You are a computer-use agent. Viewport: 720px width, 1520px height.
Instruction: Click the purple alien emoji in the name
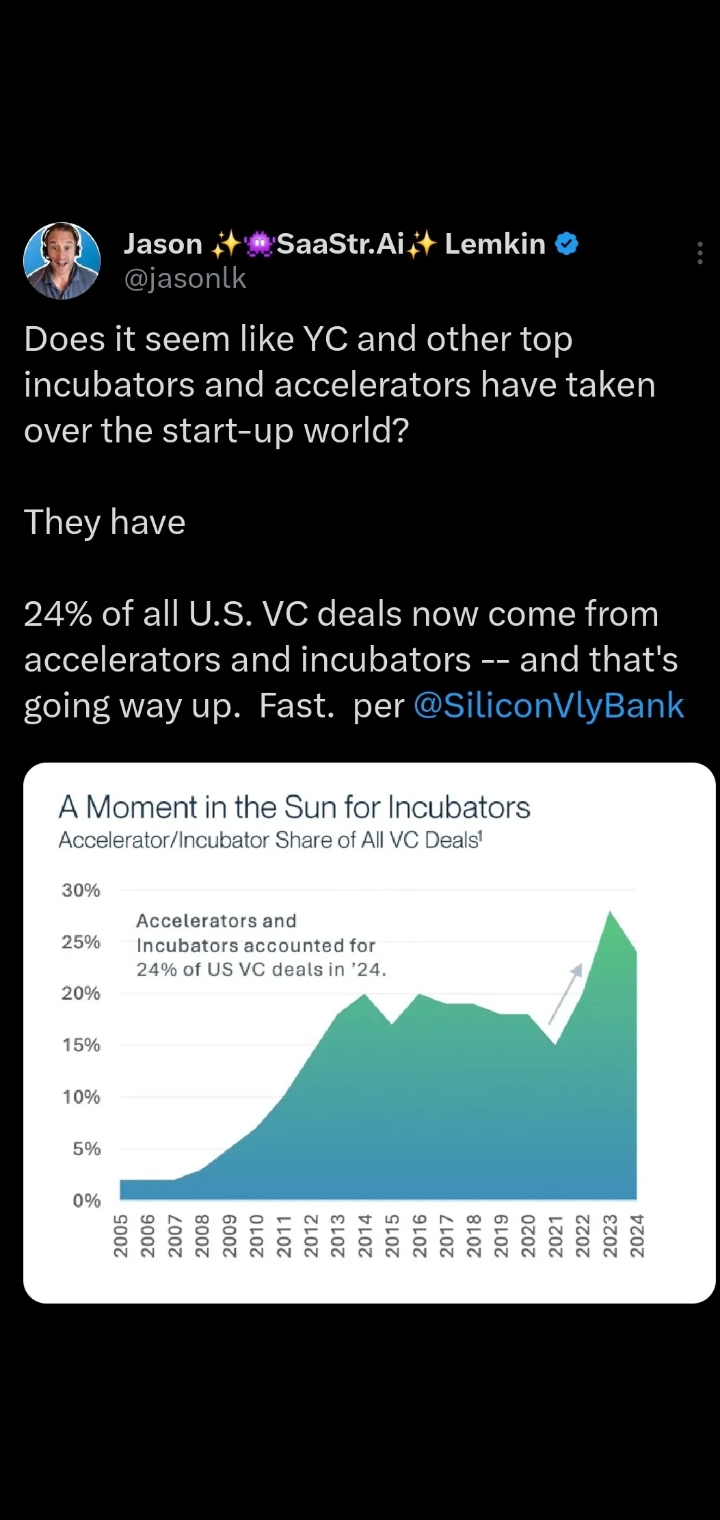[258, 243]
